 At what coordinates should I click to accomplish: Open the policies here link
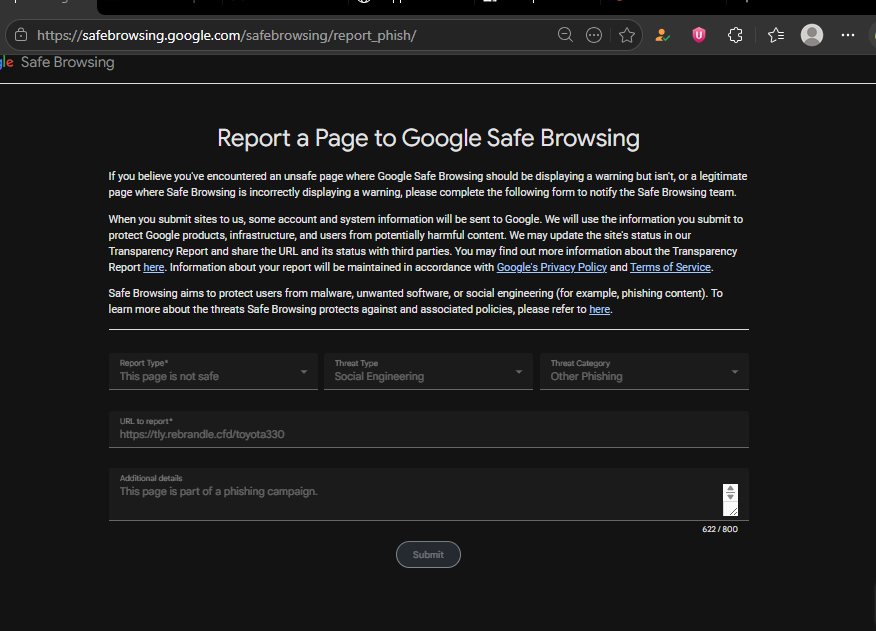599,309
